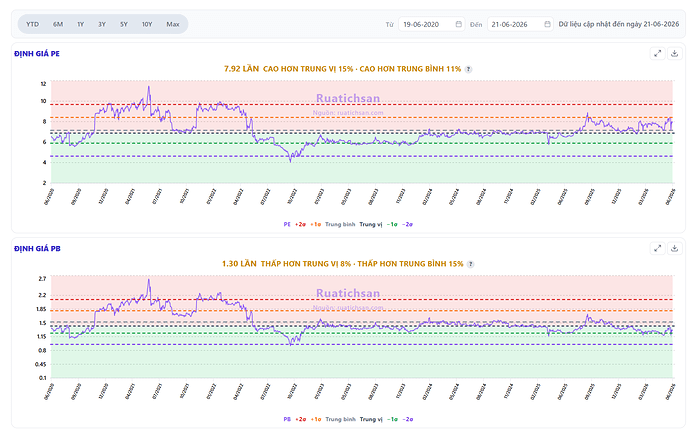Screen dimensions: 690x429
Task: Download the PB valuation chart
Action: click(x=674, y=249)
